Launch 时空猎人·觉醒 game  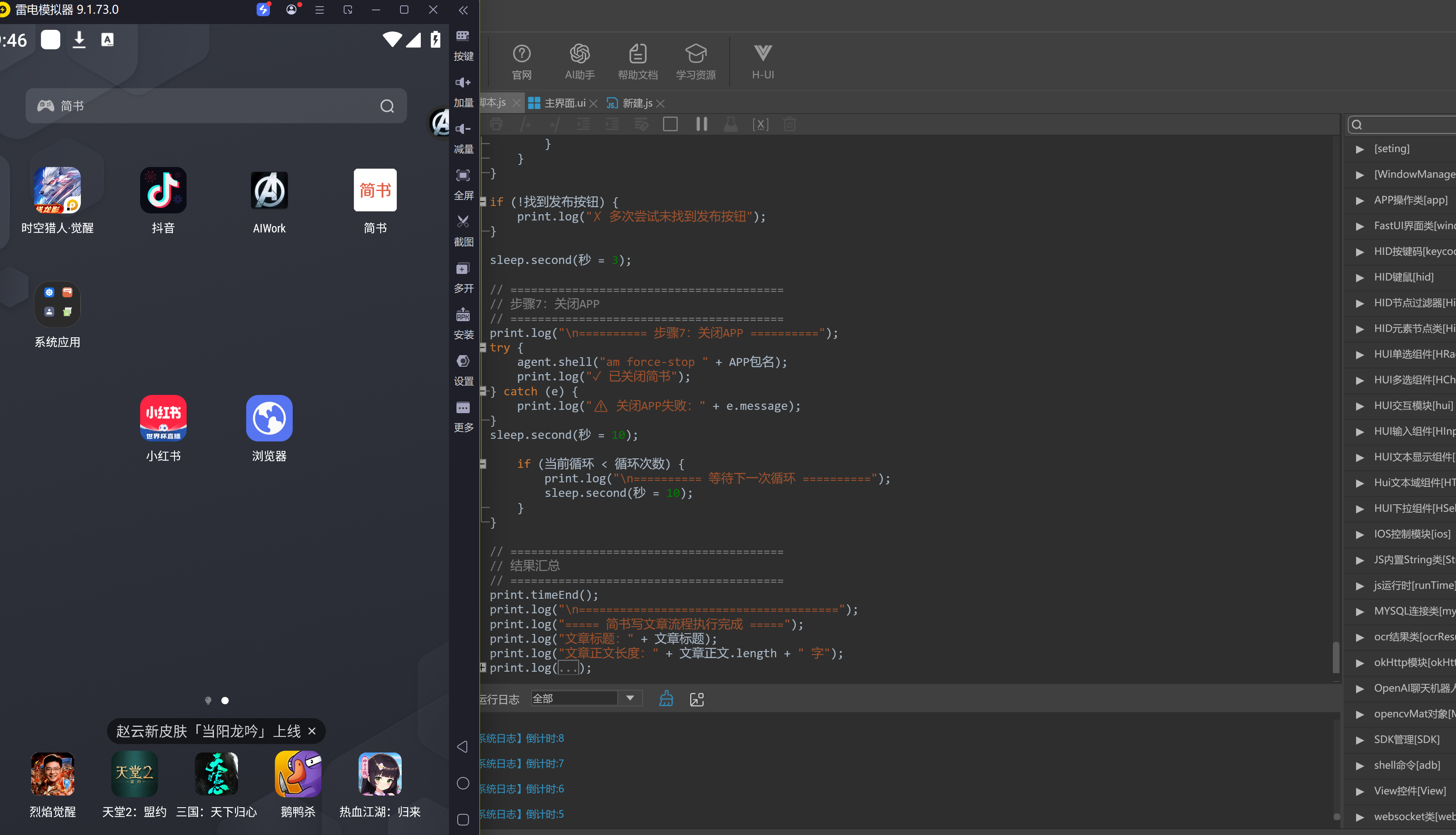[x=57, y=200]
